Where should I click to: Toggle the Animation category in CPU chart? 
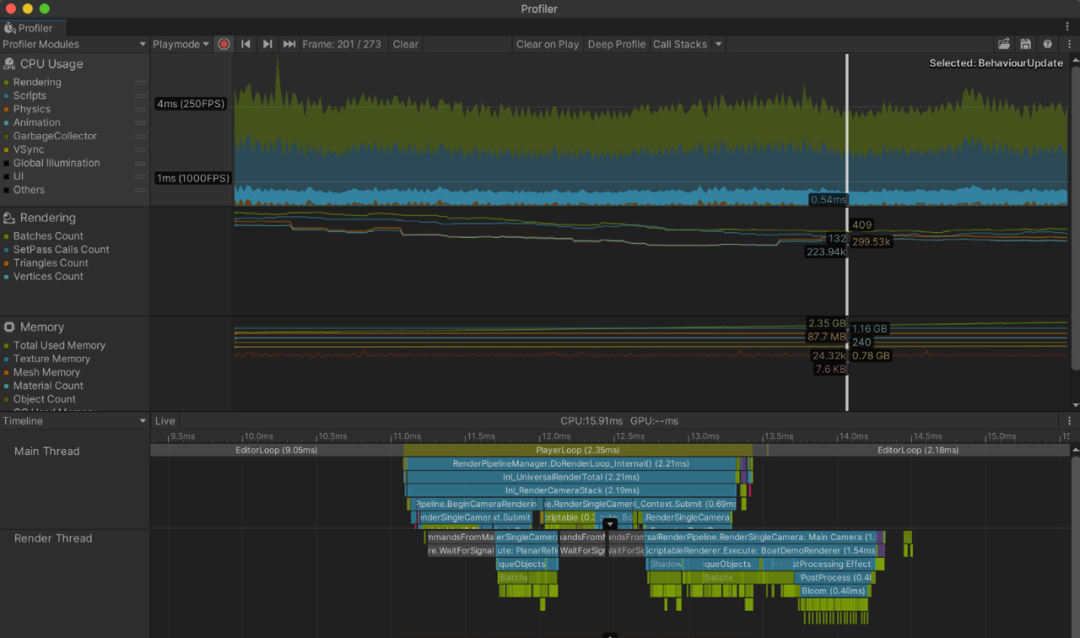click(x=6, y=123)
